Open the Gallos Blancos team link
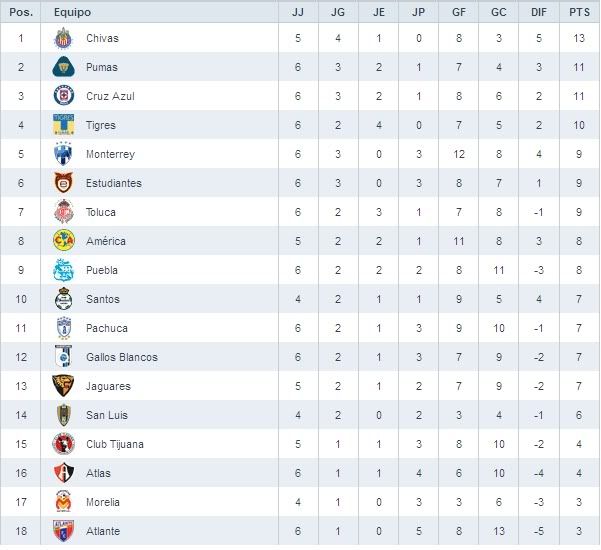601x550 pixels. point(122,357)
